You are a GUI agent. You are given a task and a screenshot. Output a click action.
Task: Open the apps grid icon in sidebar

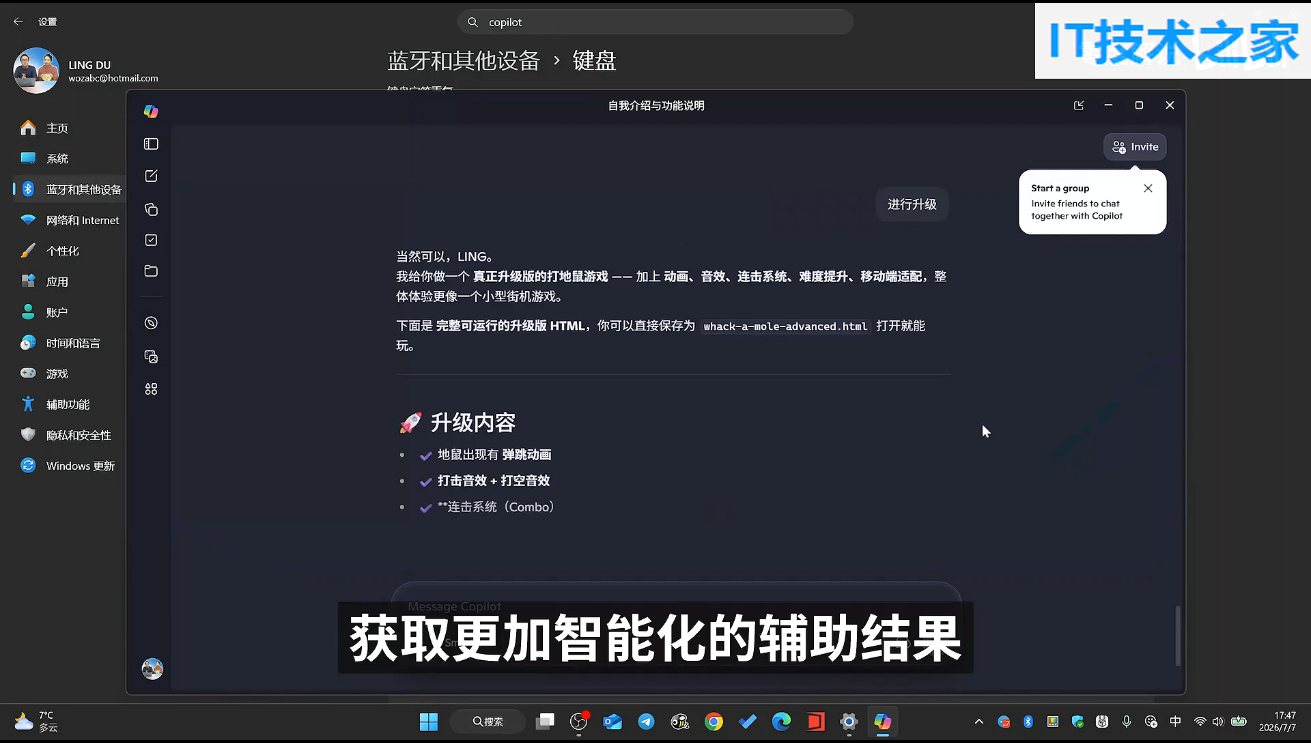[151, 389]
